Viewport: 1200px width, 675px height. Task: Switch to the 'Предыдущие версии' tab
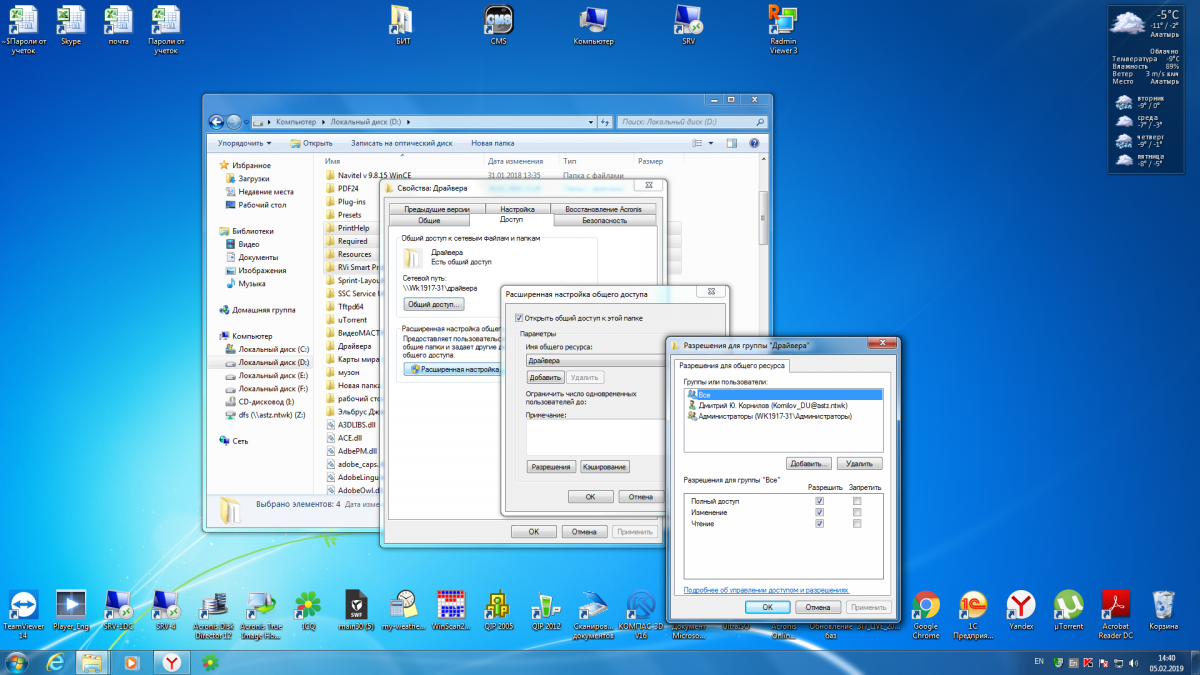pyautogui.click(x=437, y=209)
